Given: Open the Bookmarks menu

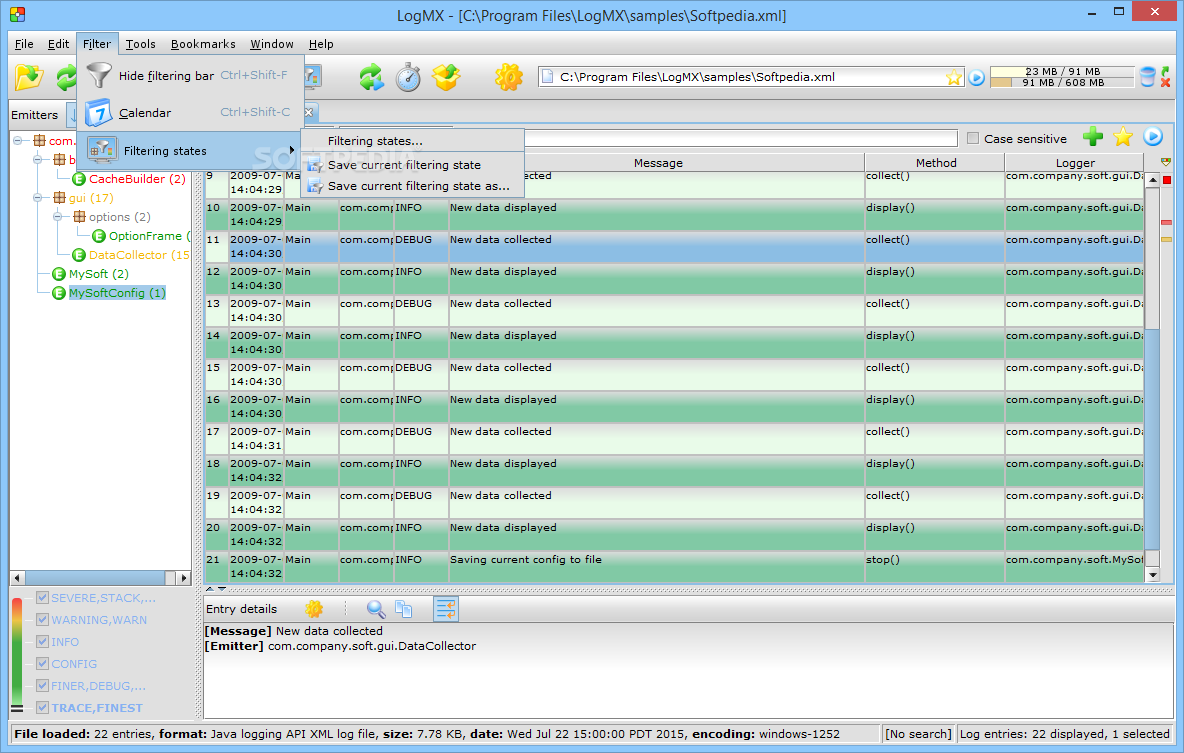Looking at the screenshot, I should (203, 44).
